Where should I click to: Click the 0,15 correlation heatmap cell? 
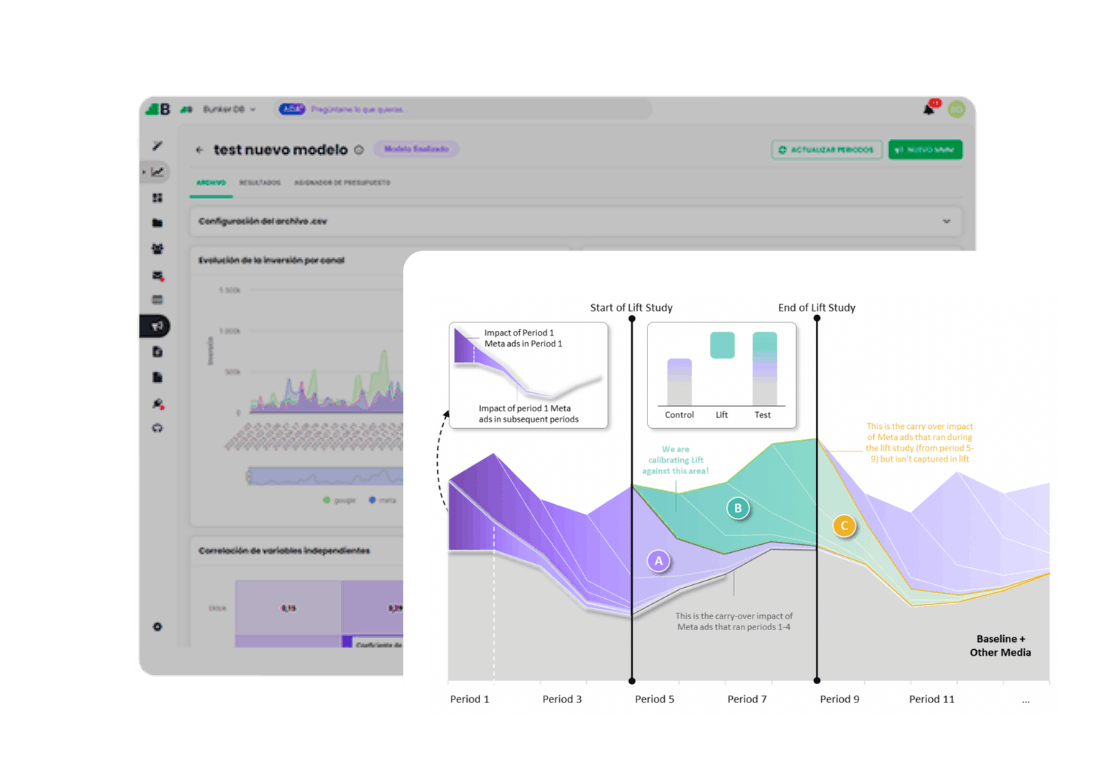288,608
